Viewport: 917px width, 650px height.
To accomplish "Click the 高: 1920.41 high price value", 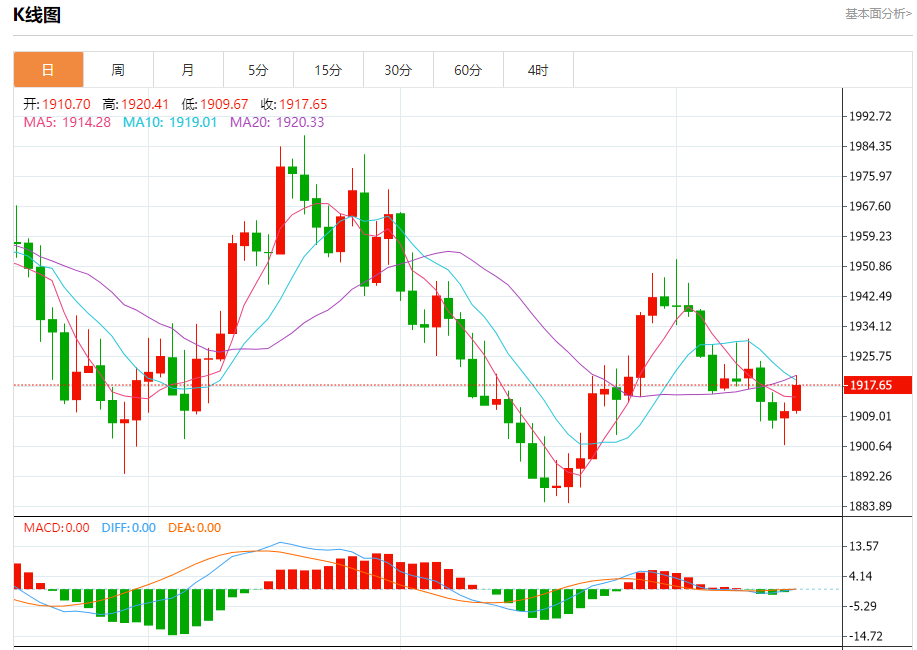I will (135, 105).
